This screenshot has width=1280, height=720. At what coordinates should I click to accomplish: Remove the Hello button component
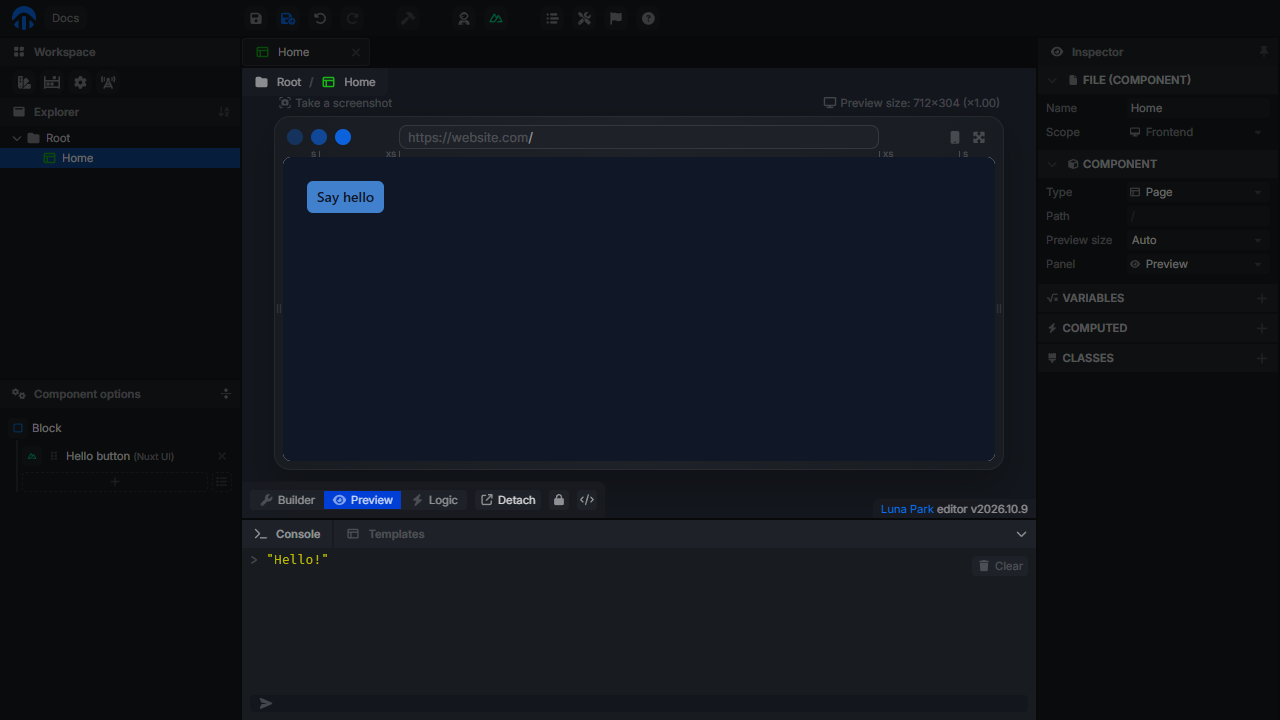pyautogui.click(x=222, y=456)
